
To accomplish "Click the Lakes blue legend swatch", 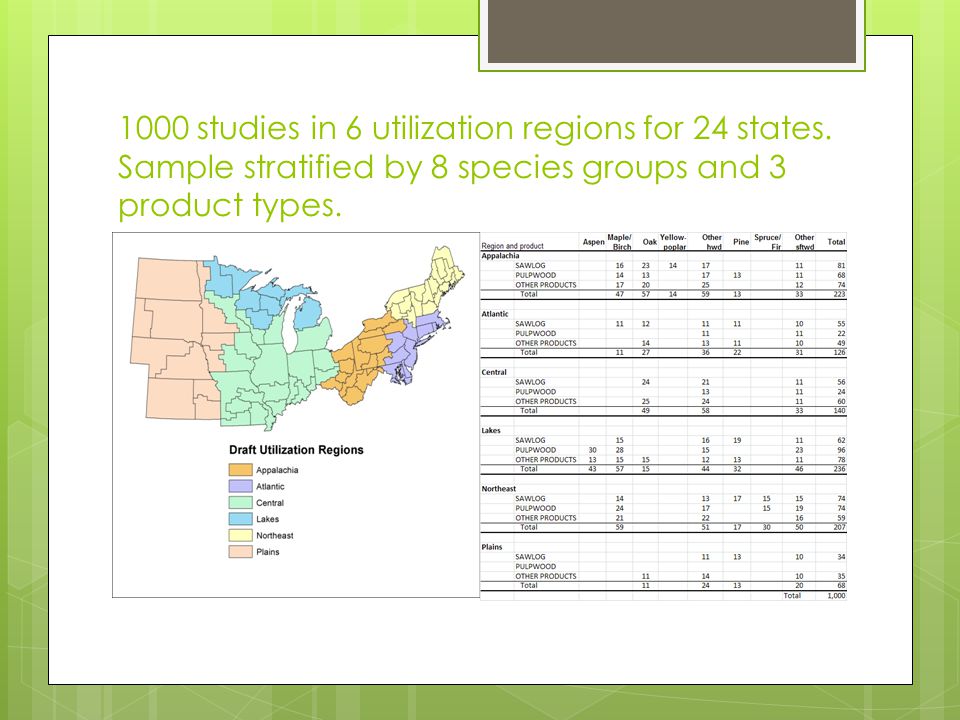I will 240,519.
